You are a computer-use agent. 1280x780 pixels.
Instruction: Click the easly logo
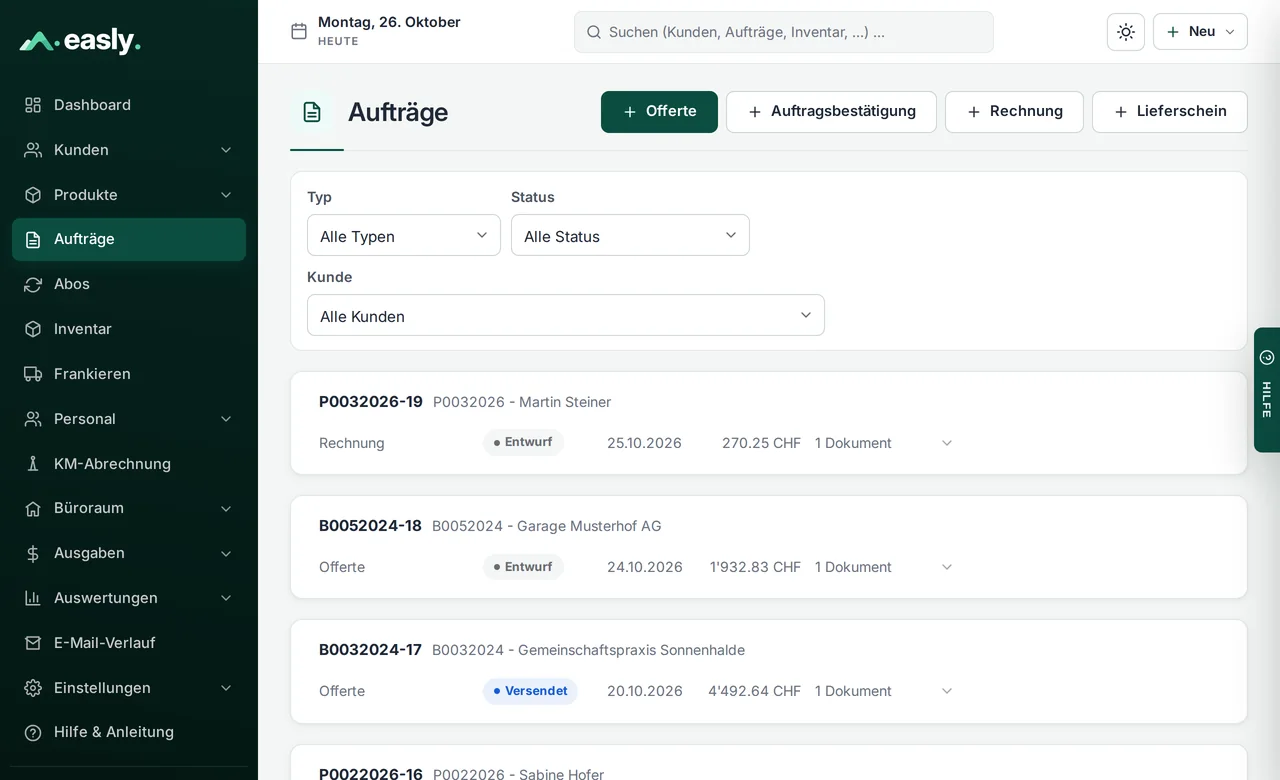point(80,41)
